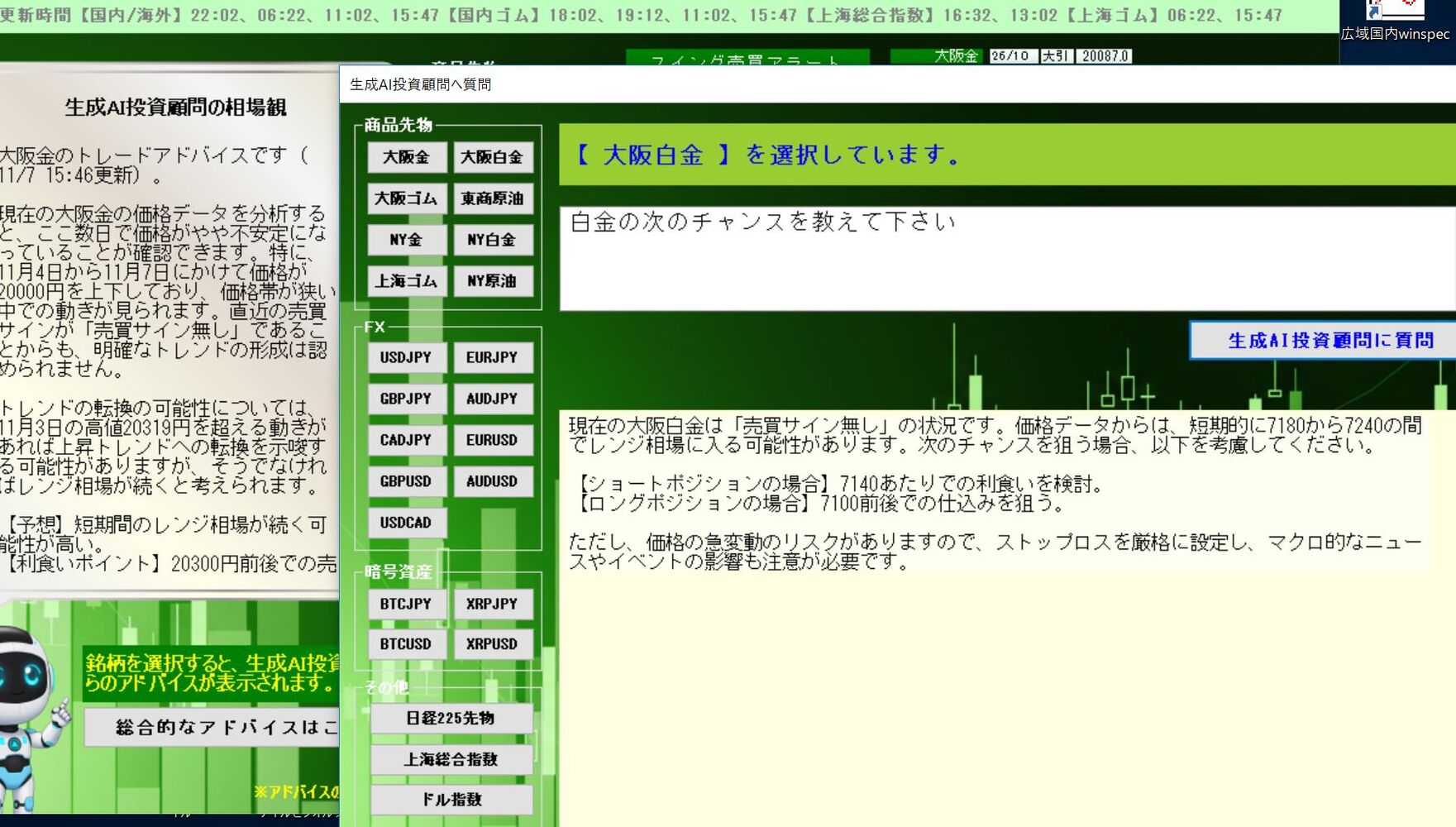Viewport: 1456px width, 827px height.
Task: Pick the NY白金 button
Action: [493, 240]
